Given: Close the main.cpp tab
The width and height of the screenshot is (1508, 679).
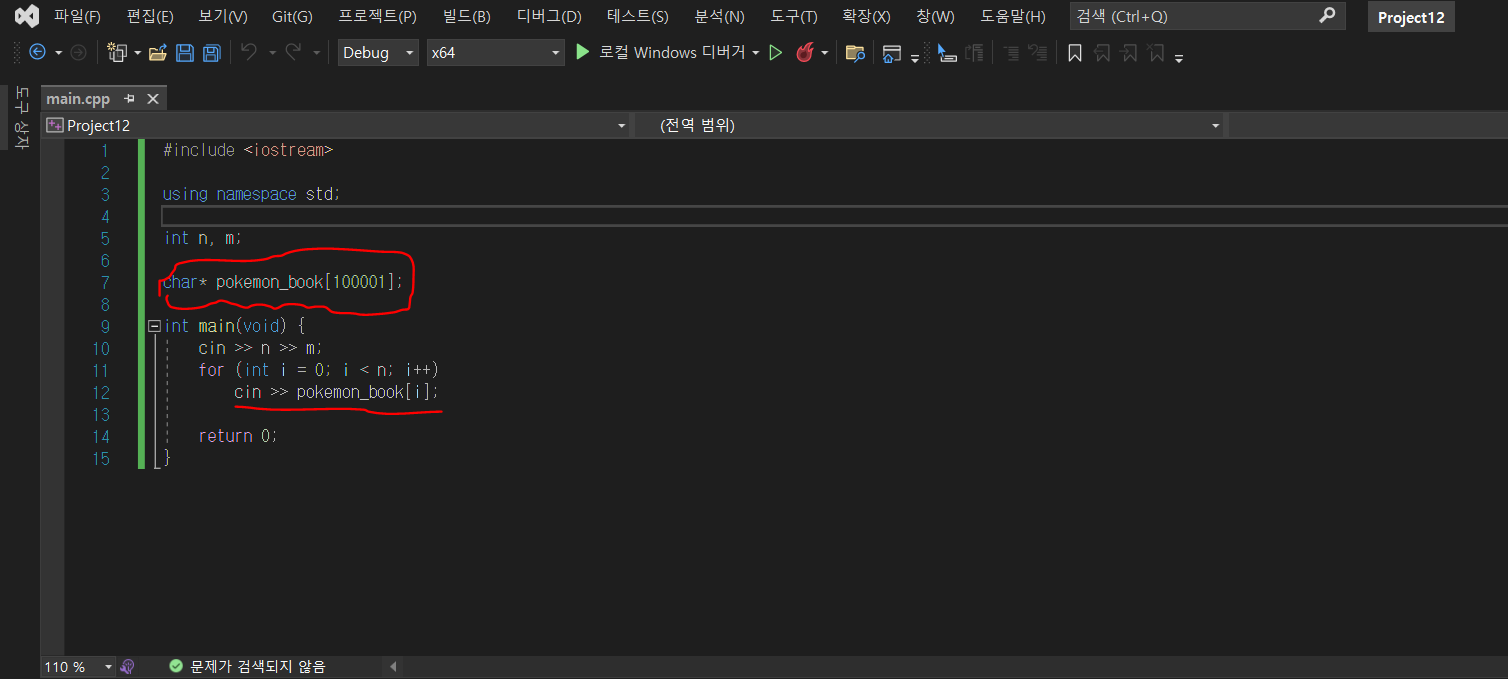Looking at the screenshot, I should tap(153, 99).
